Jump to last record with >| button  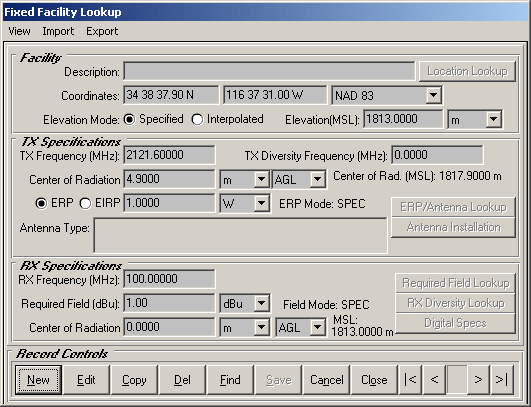click(502, 380)
